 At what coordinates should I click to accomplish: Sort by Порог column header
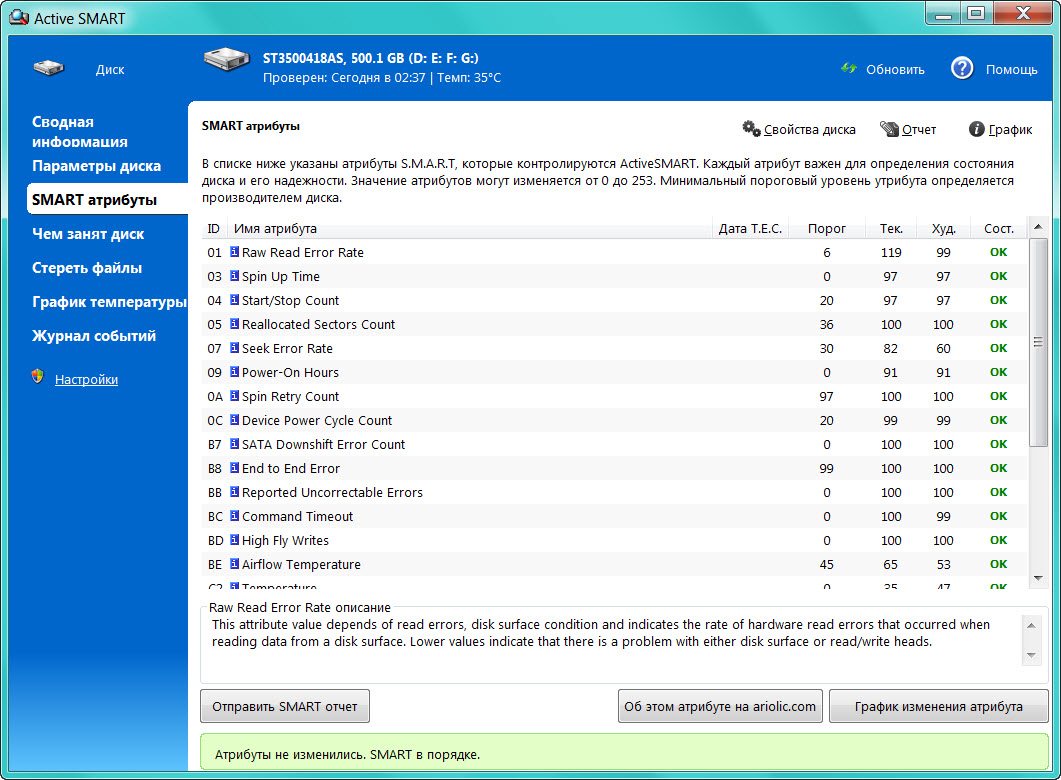click(827, 229)
